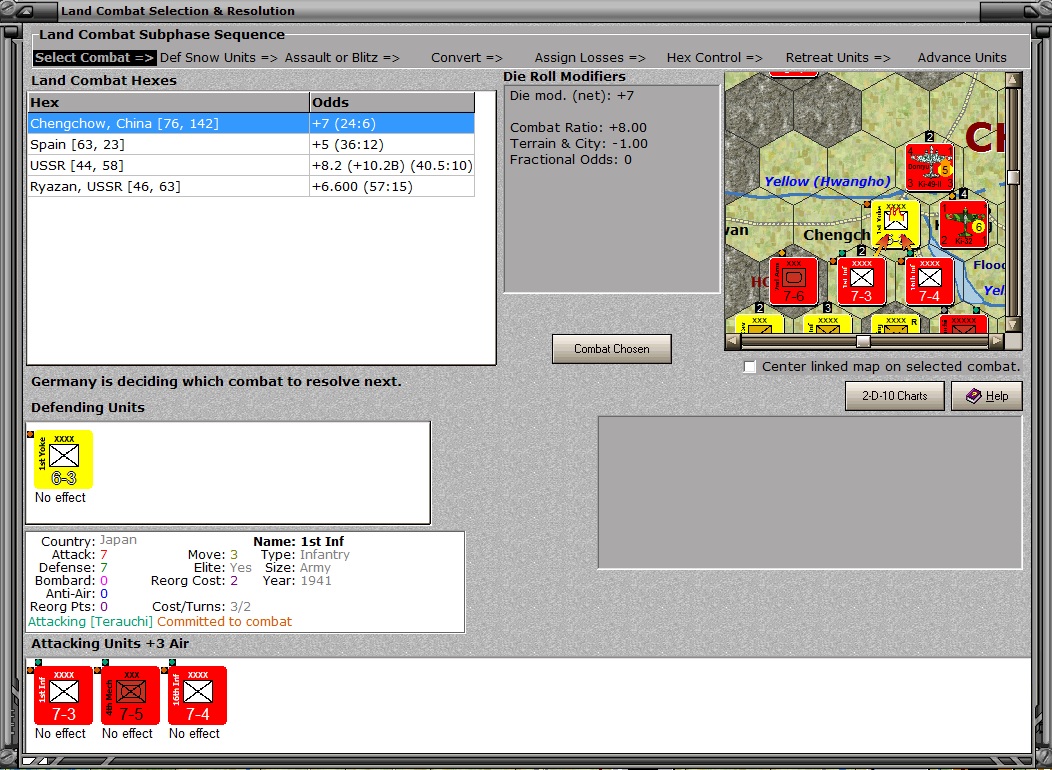Image resolution: width=1052 pixels, height=770 pixels.
Task: Enable Center linked map on selected combat
Action: pyautogui.click(x=749, y=367)
